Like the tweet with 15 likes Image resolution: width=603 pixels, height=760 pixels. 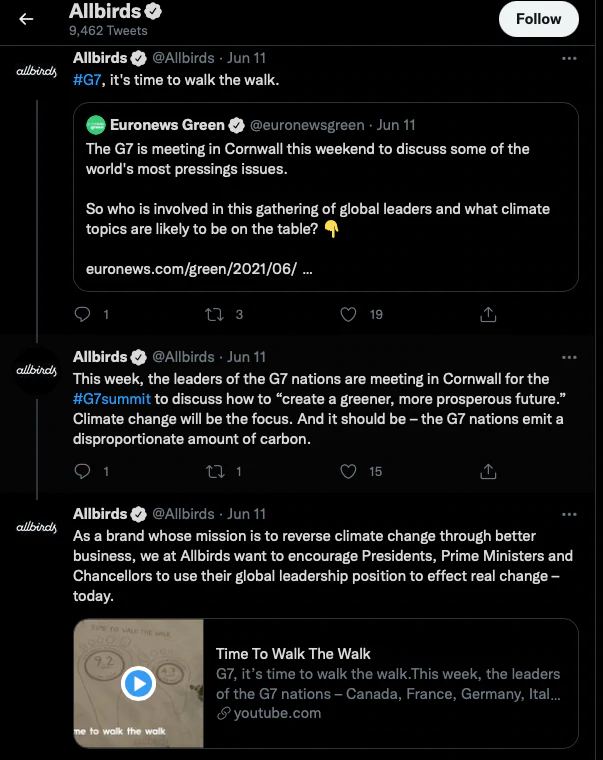tap(348, 471)
